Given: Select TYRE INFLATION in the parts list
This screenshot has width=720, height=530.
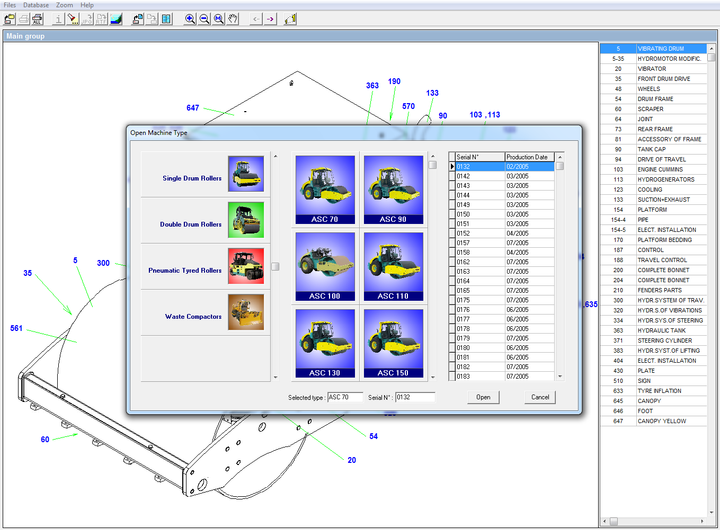Looking at the screenshot, I should click(653, 391).
